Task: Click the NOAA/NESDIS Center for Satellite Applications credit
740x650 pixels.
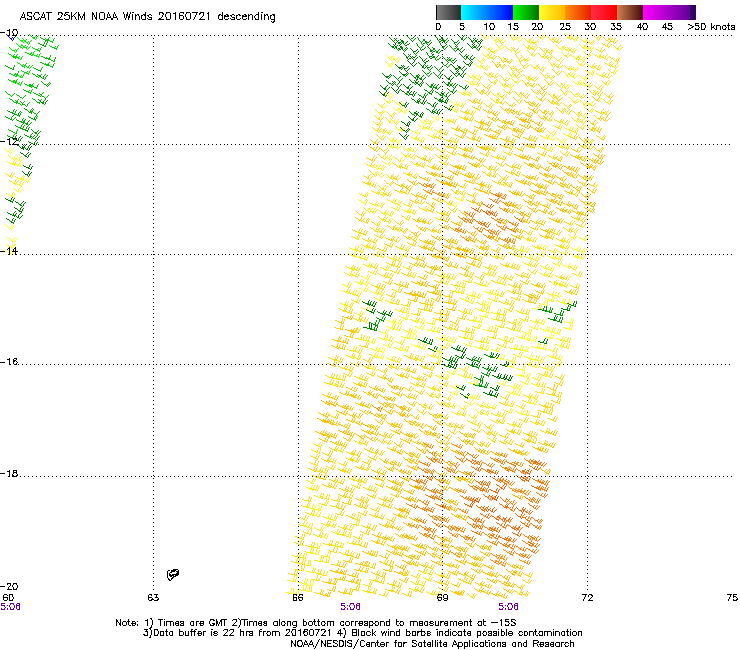Action: point(432,644)
